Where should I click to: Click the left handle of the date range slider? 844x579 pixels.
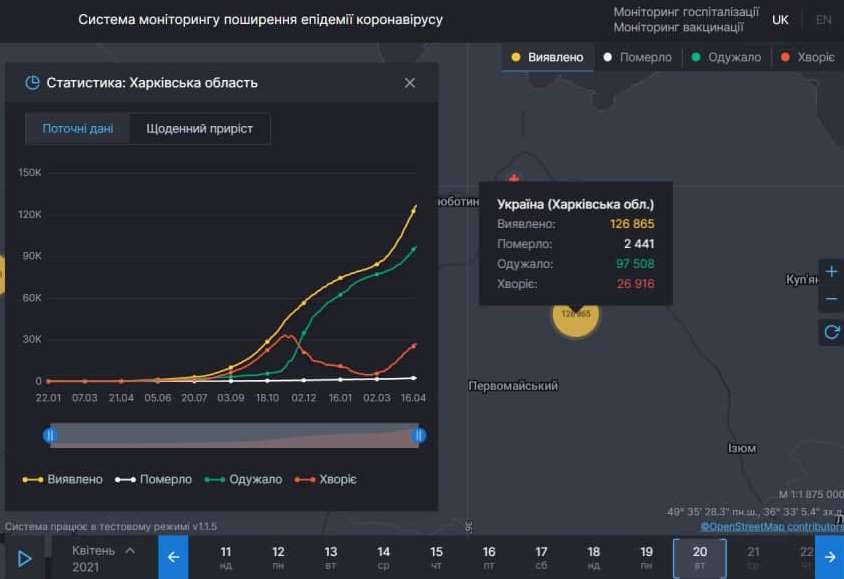[x=50, y=435]
